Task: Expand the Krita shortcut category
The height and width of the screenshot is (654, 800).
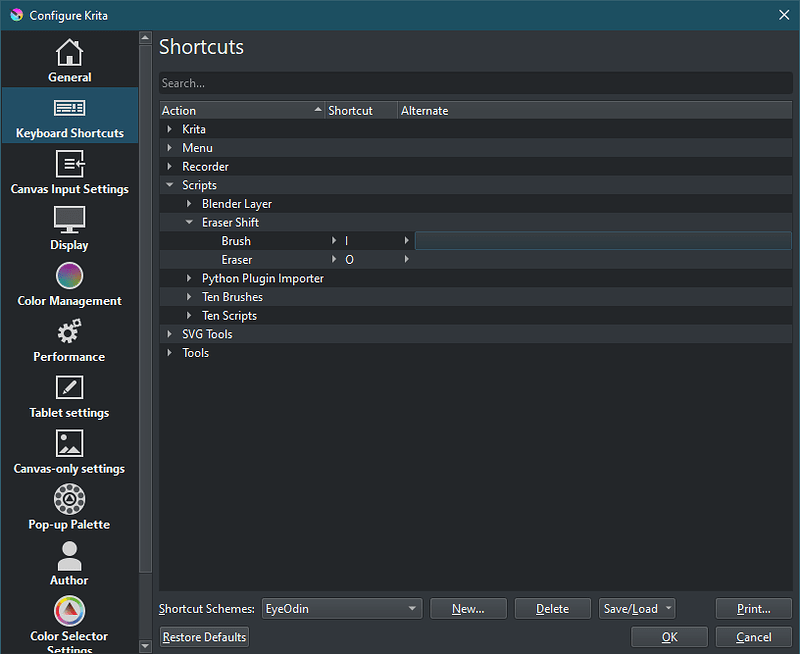Action: pyautogui.click(x=170, y=129)
